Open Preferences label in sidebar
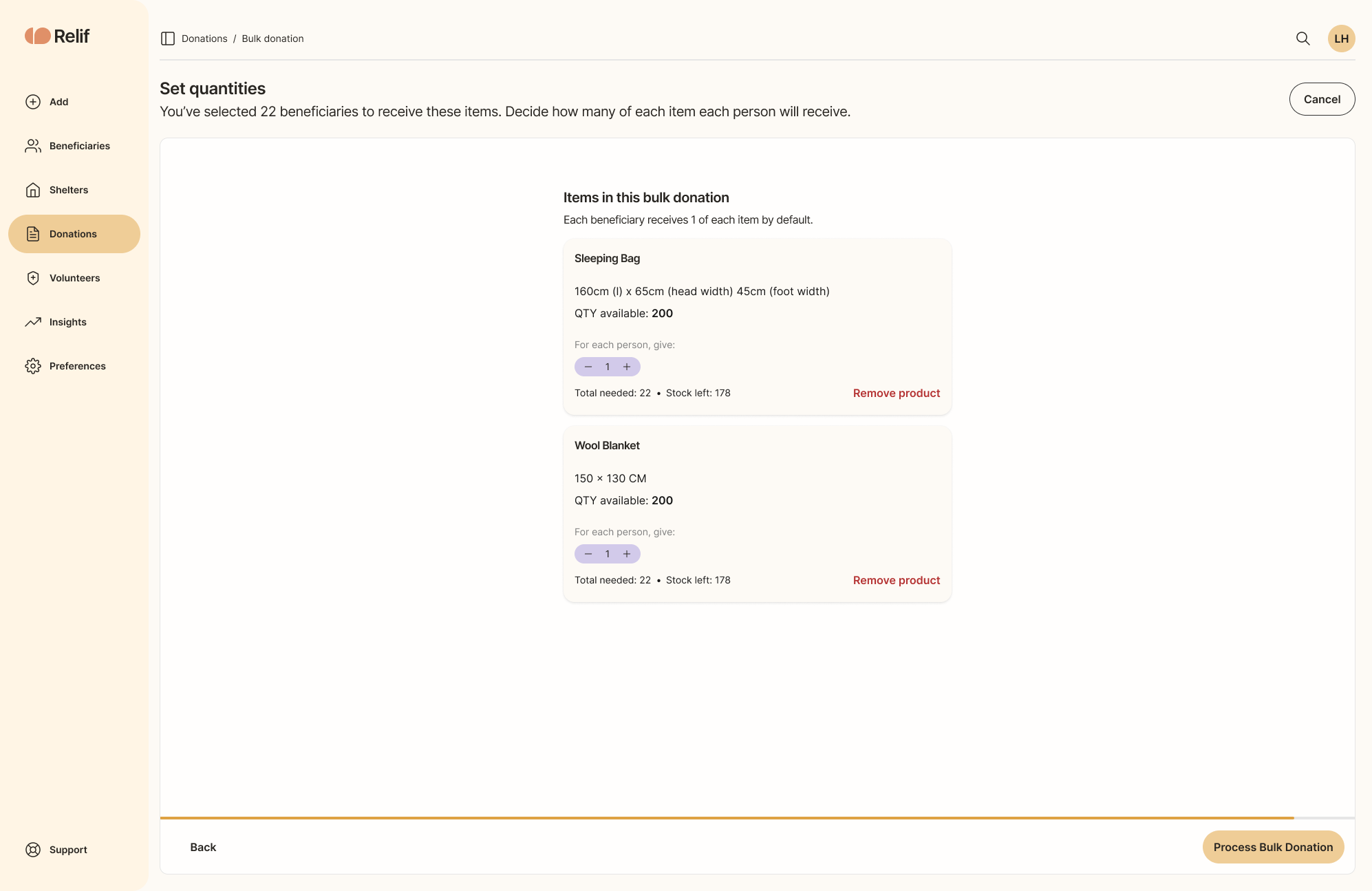Image resolution: width=1372 pixels, height=891 pixels. [x=78, y=366]
